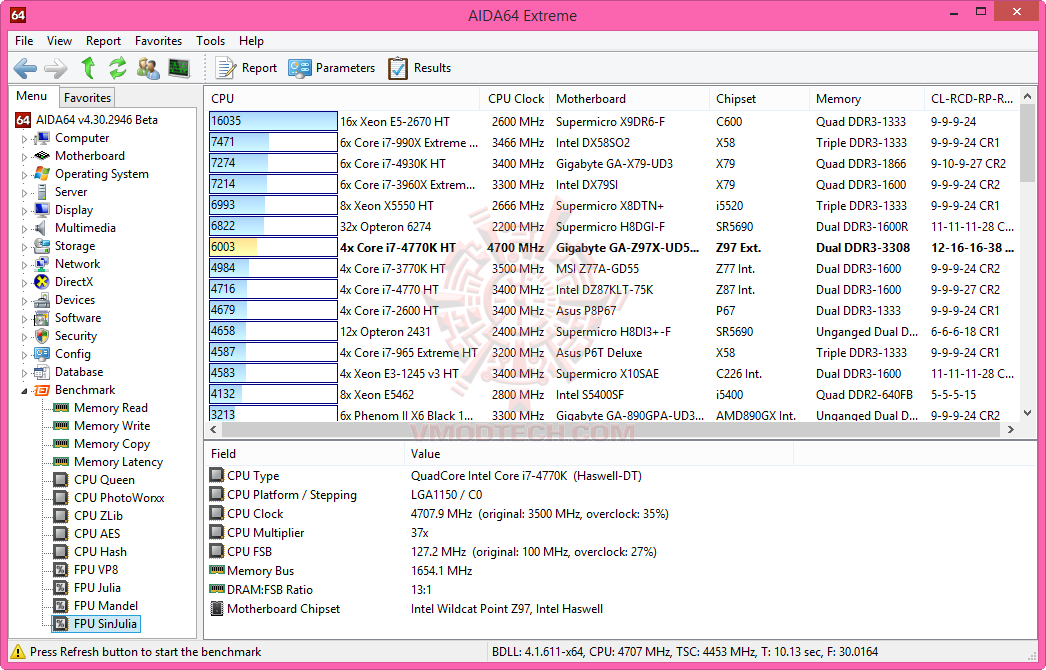Select the Memory Latency benchmark icon
This screenshot has height=670, width=1046.
pos(61,461)
